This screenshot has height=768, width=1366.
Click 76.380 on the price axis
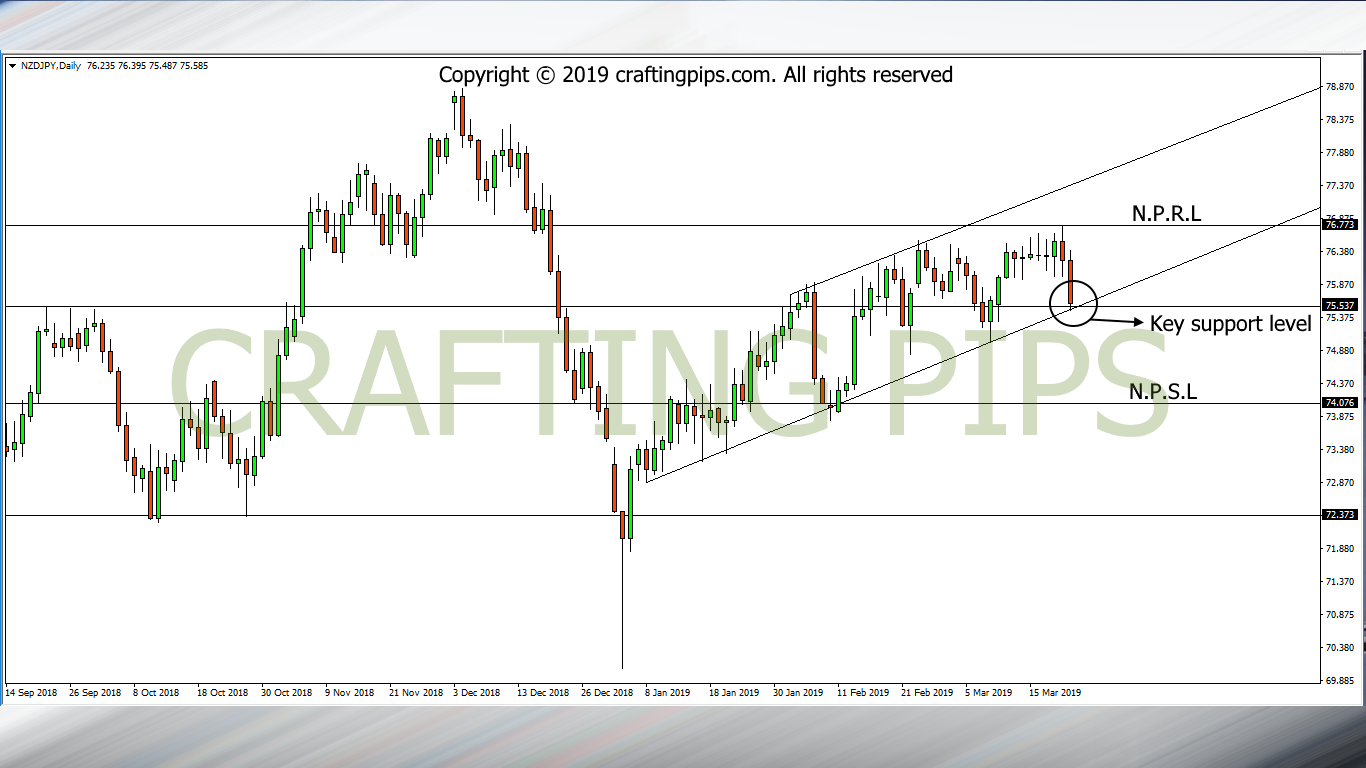pos(1340,252)
